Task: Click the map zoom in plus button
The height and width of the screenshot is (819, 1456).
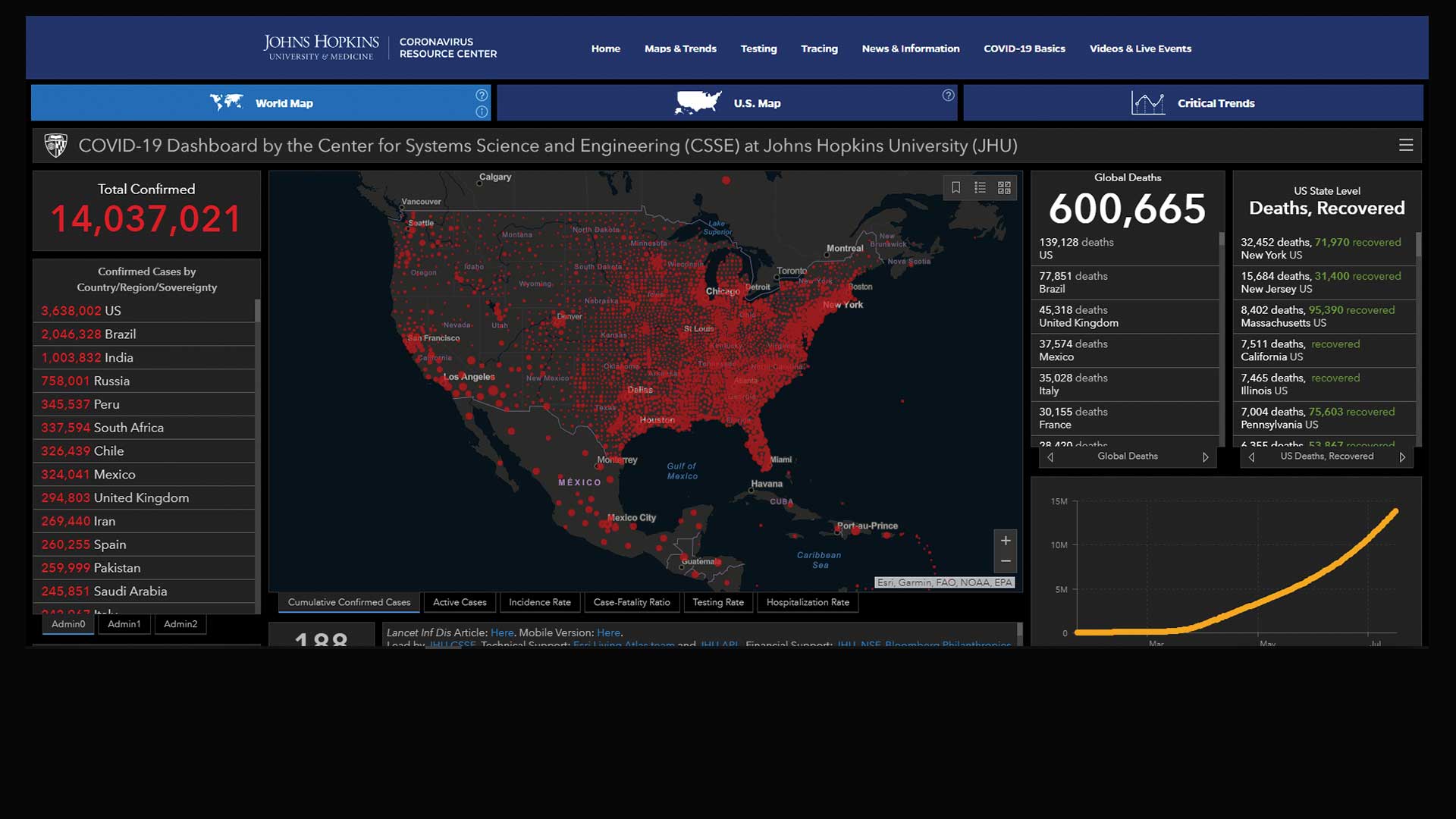Action: (1005, 541)
